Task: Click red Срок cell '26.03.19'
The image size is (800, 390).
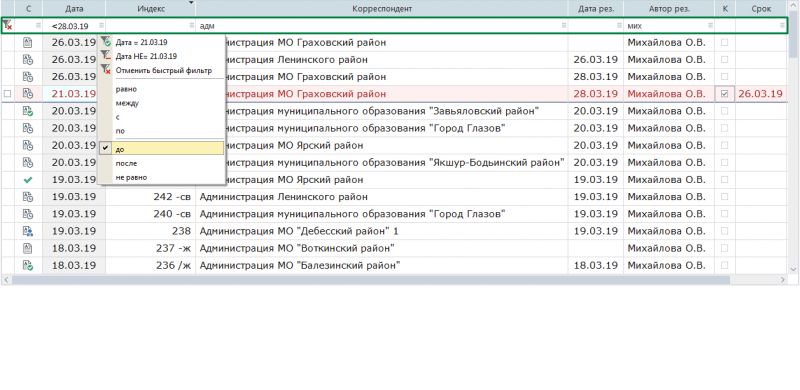Action: click(x=760, y=94)
